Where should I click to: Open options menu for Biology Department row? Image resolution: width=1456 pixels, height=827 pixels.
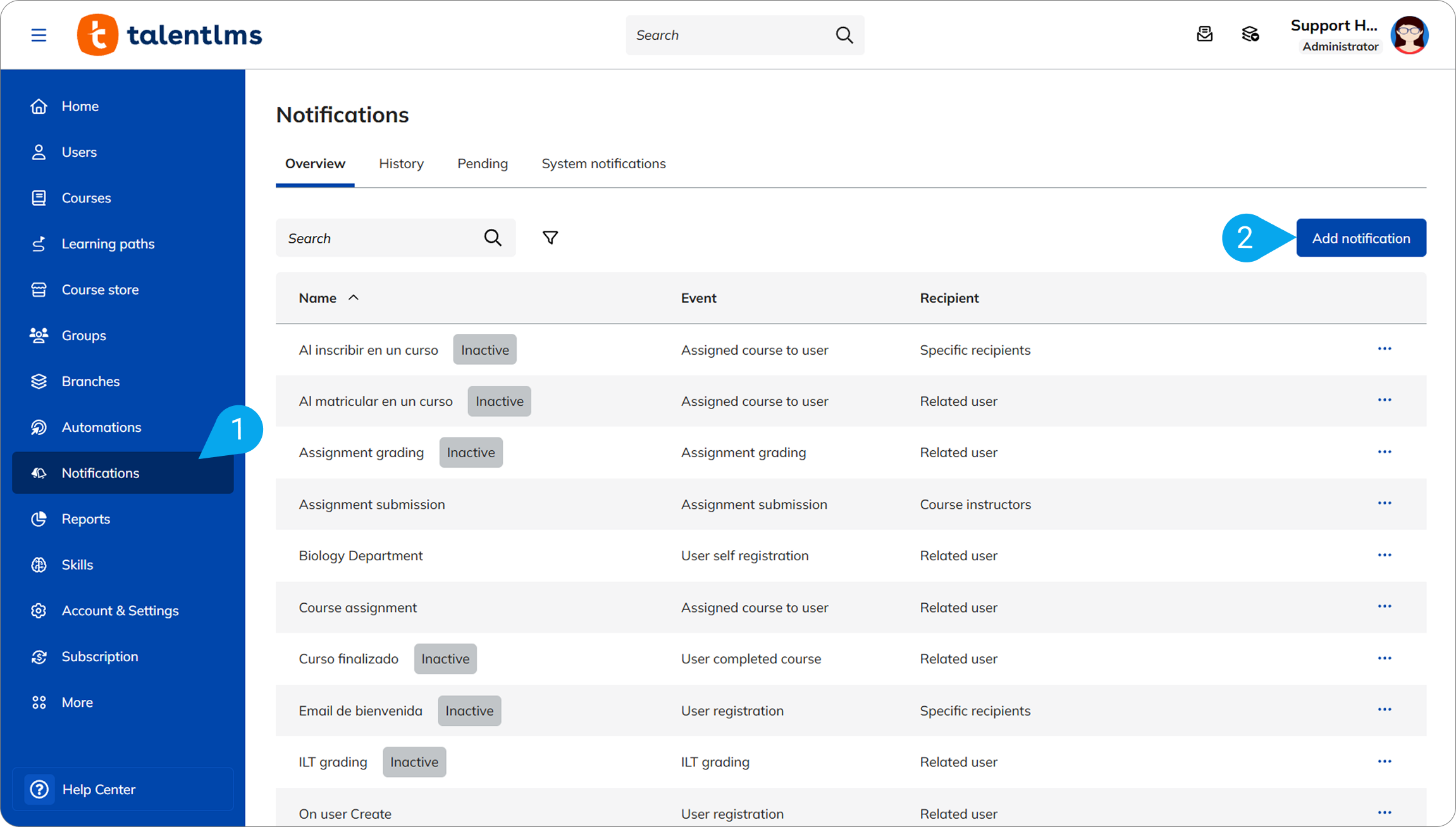tap(1384, 555)
